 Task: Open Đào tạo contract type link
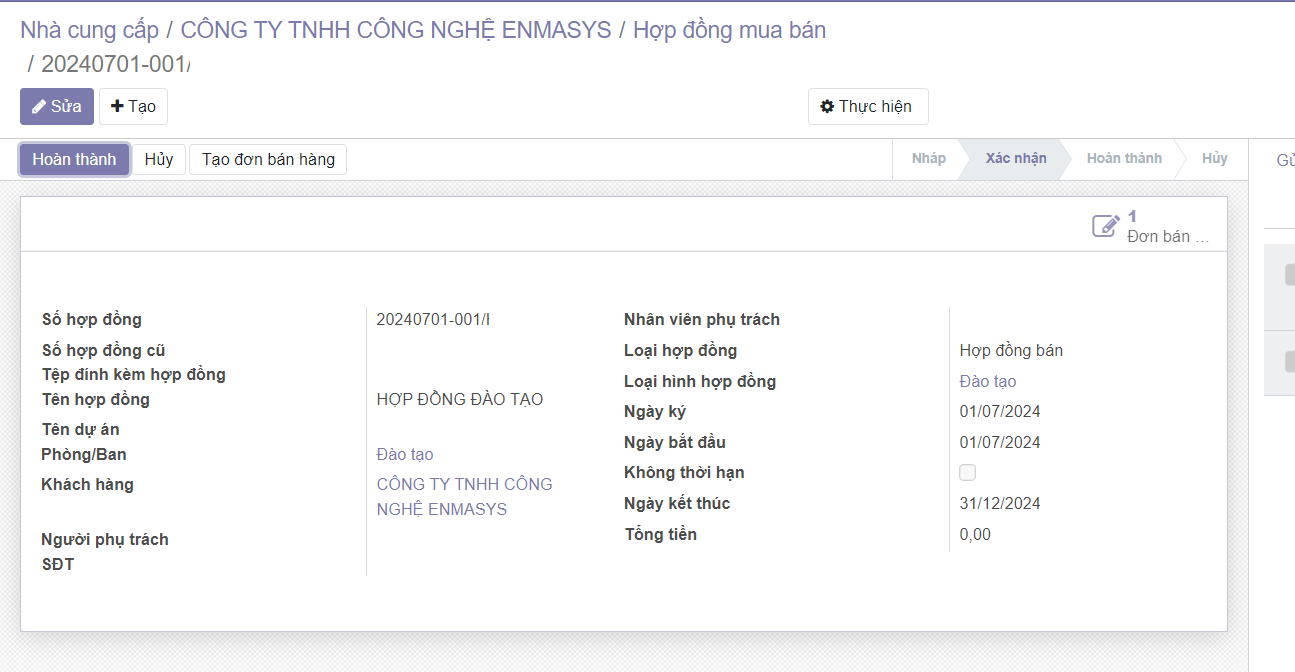pyautogui.click(x=987, y=382)
